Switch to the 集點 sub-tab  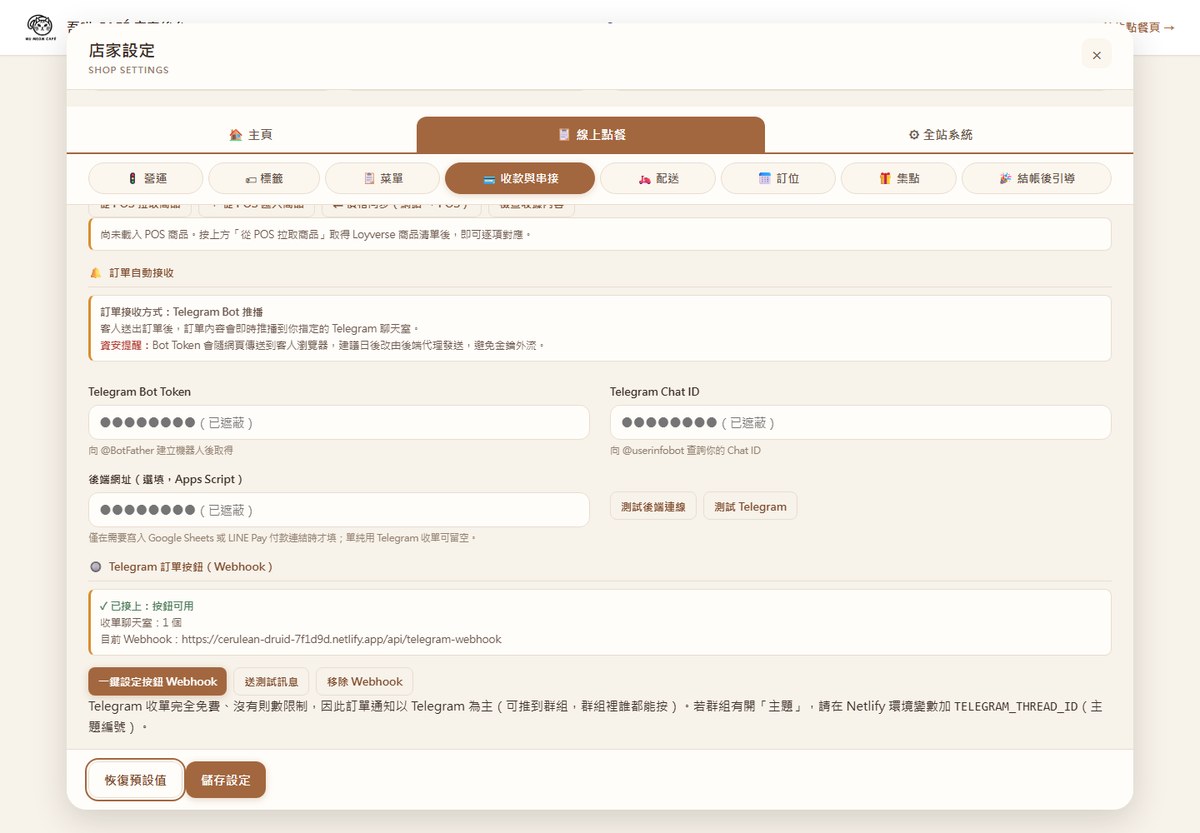tap(898, 178)
